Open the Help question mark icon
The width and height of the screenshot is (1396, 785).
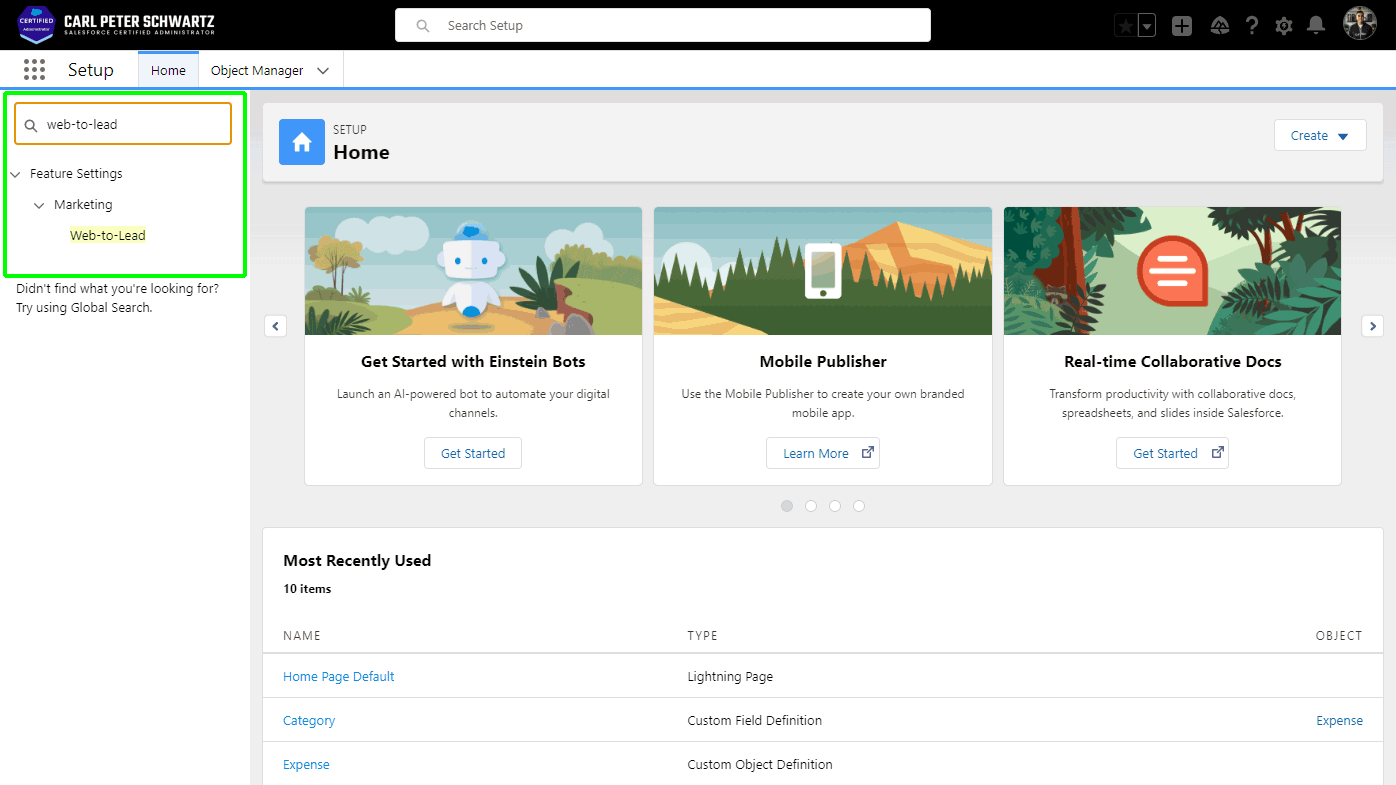[x=1252, y=26]
